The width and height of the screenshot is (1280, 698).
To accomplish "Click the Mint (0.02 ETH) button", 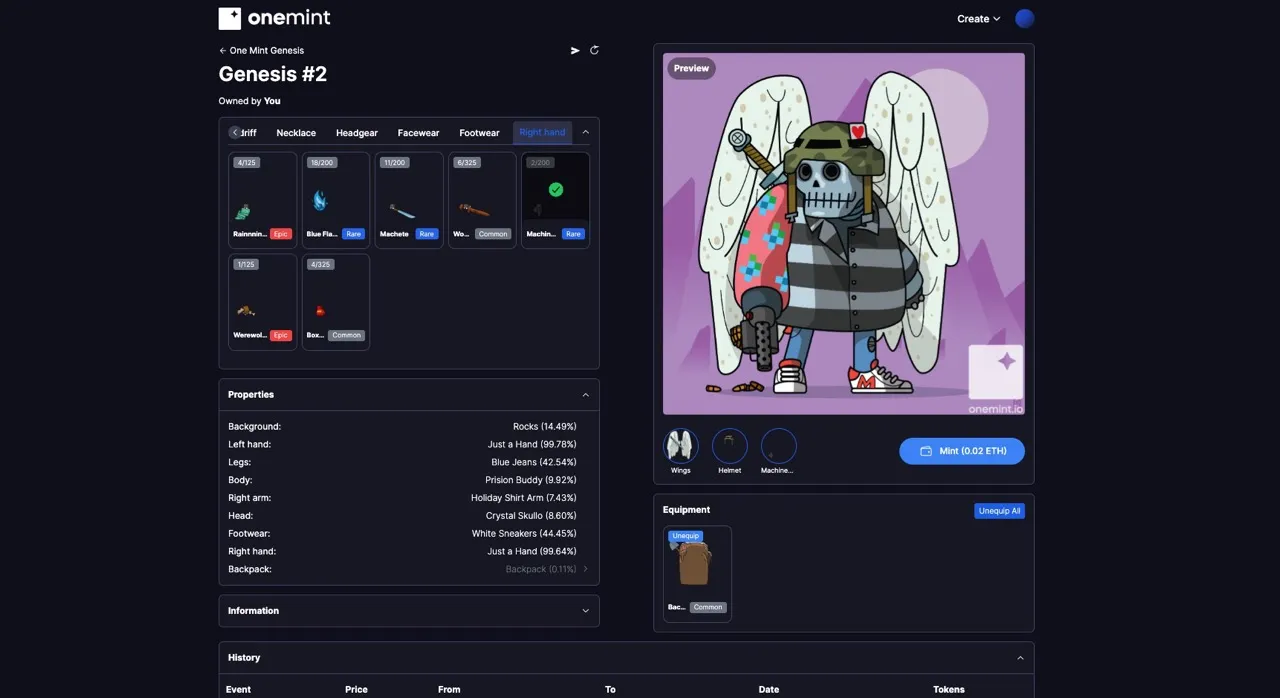I will coord(962,451).
